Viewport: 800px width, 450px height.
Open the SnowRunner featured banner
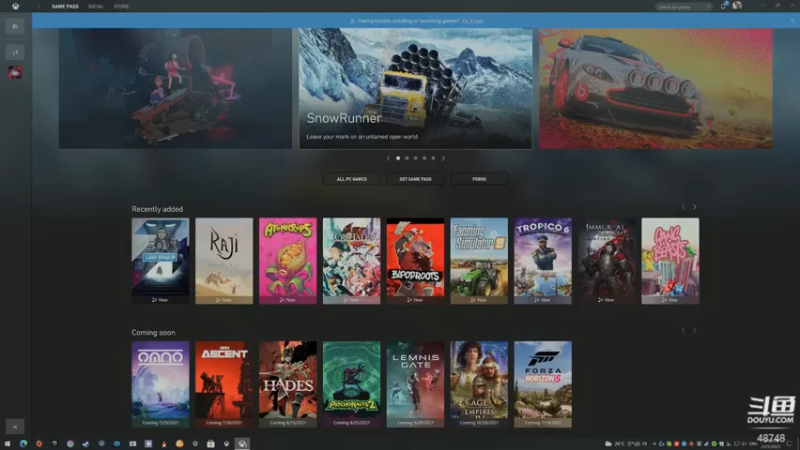(x=415, y=88)
